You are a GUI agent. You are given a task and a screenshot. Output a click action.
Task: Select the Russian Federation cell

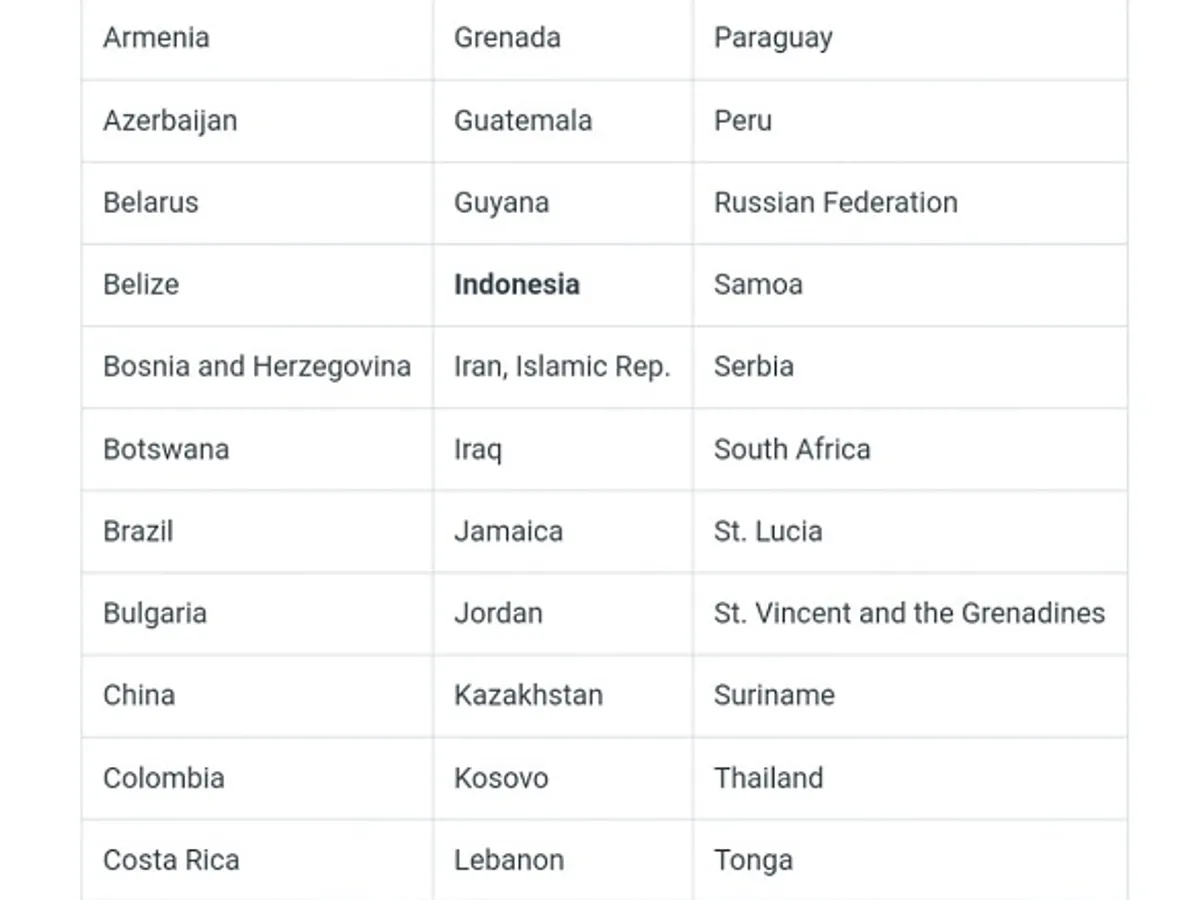pos(835,202)
